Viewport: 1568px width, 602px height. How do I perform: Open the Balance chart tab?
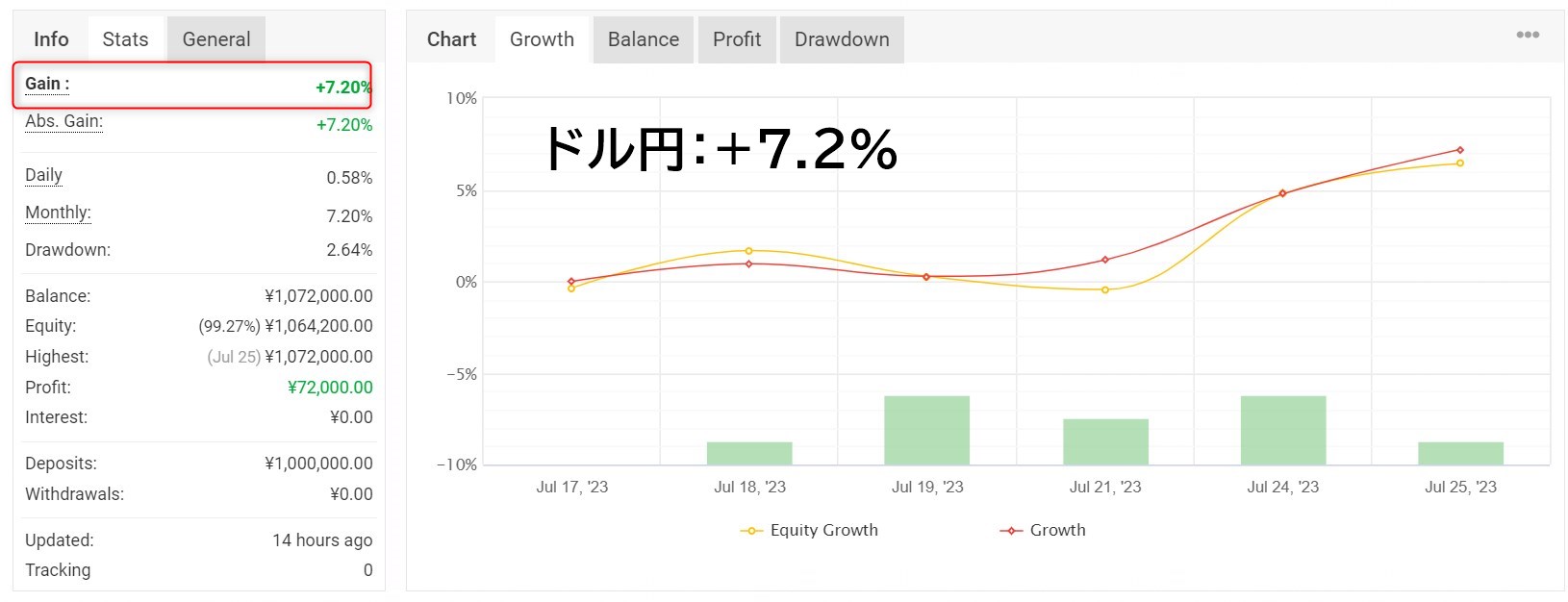644,39
